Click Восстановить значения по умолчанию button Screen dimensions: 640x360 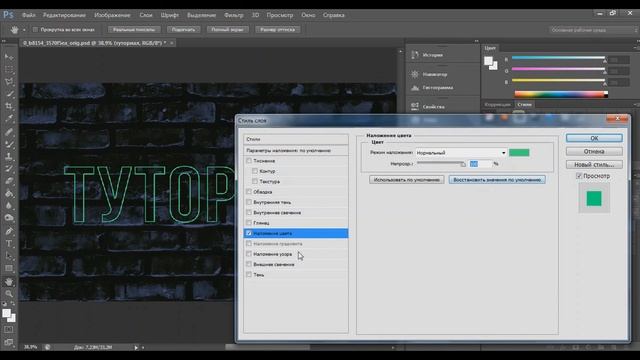pos(497,180)
